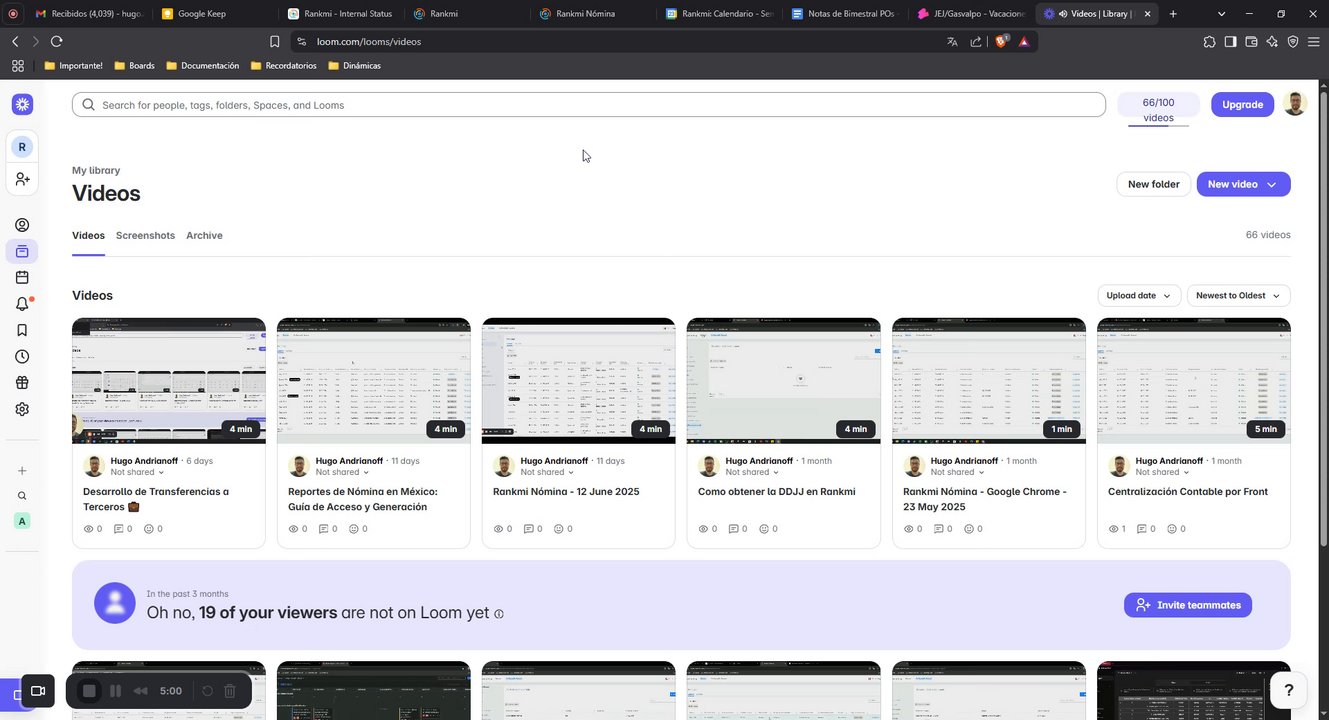Open Centralización Contable por Front thumbnail
The height and width of the screenshot is (720, 1329).
coord(1194,381)
